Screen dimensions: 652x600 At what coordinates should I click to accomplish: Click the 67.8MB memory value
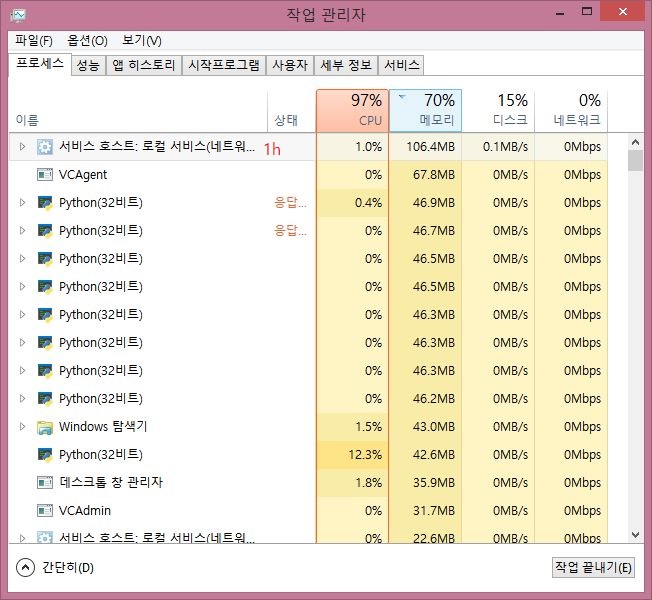pyautogui.click(x=434, y=175)
